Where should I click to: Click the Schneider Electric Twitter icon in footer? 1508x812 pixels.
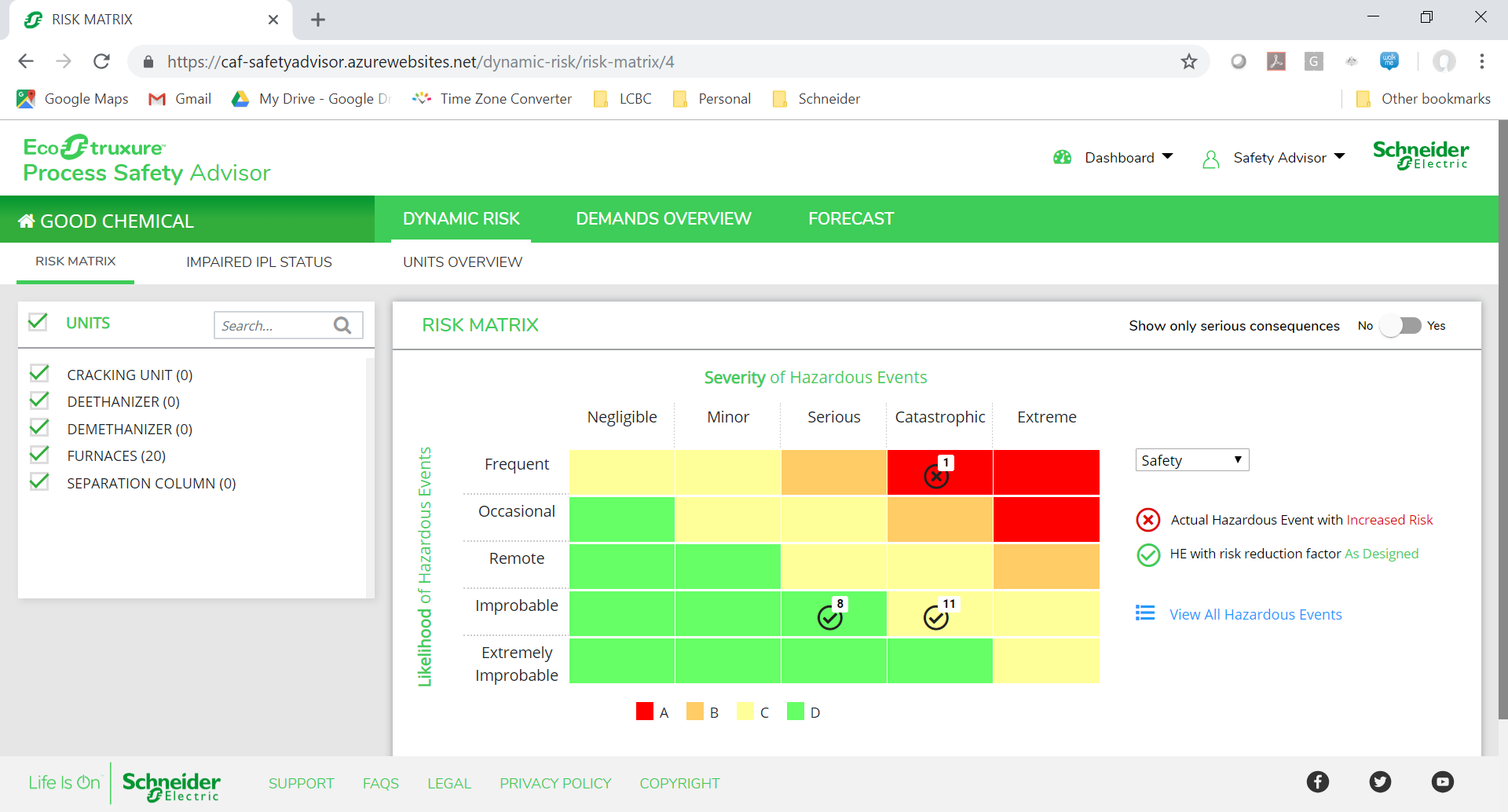(1380, 781)
